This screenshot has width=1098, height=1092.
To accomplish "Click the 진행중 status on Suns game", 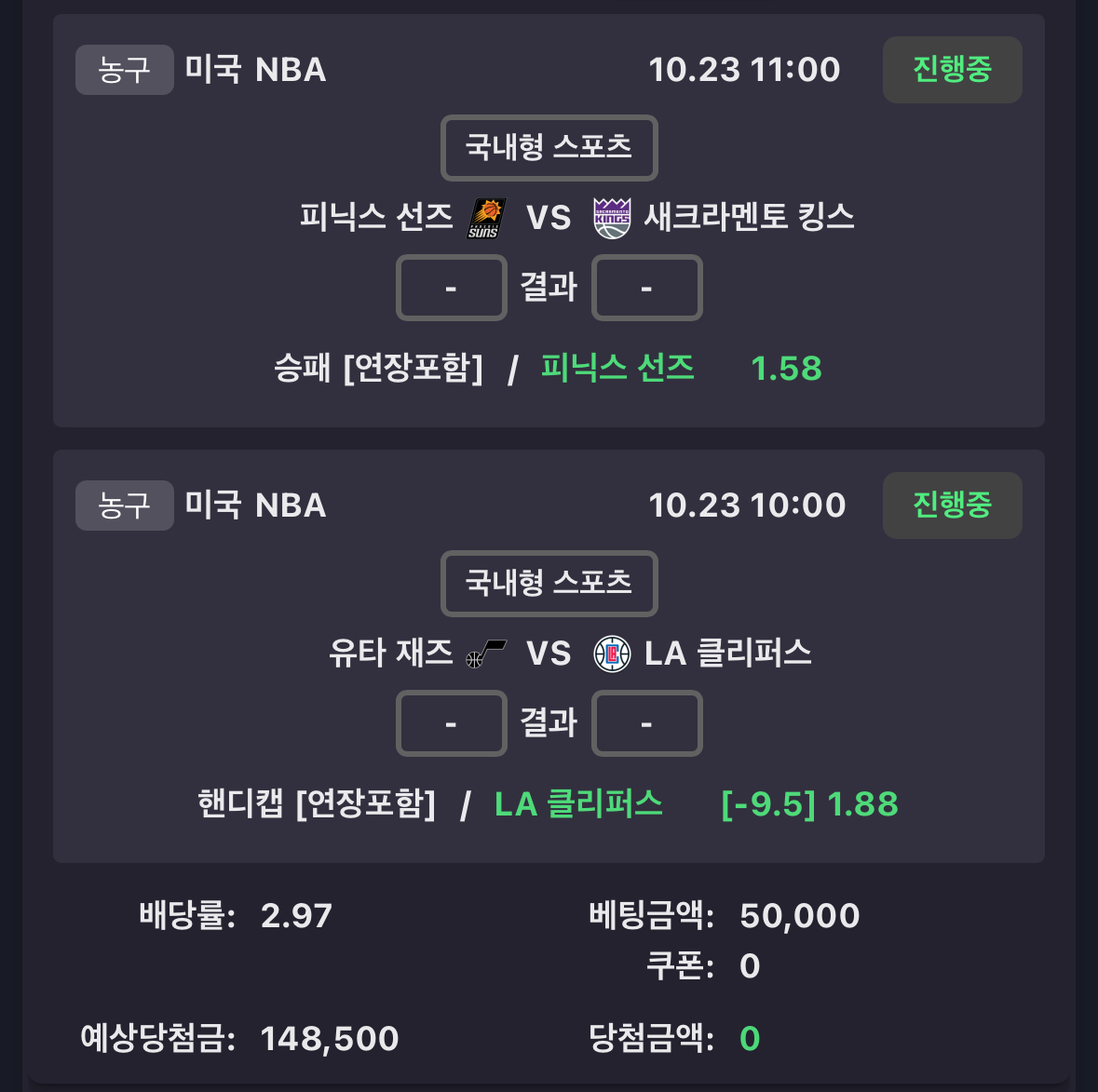I will [x=952, y=70].
